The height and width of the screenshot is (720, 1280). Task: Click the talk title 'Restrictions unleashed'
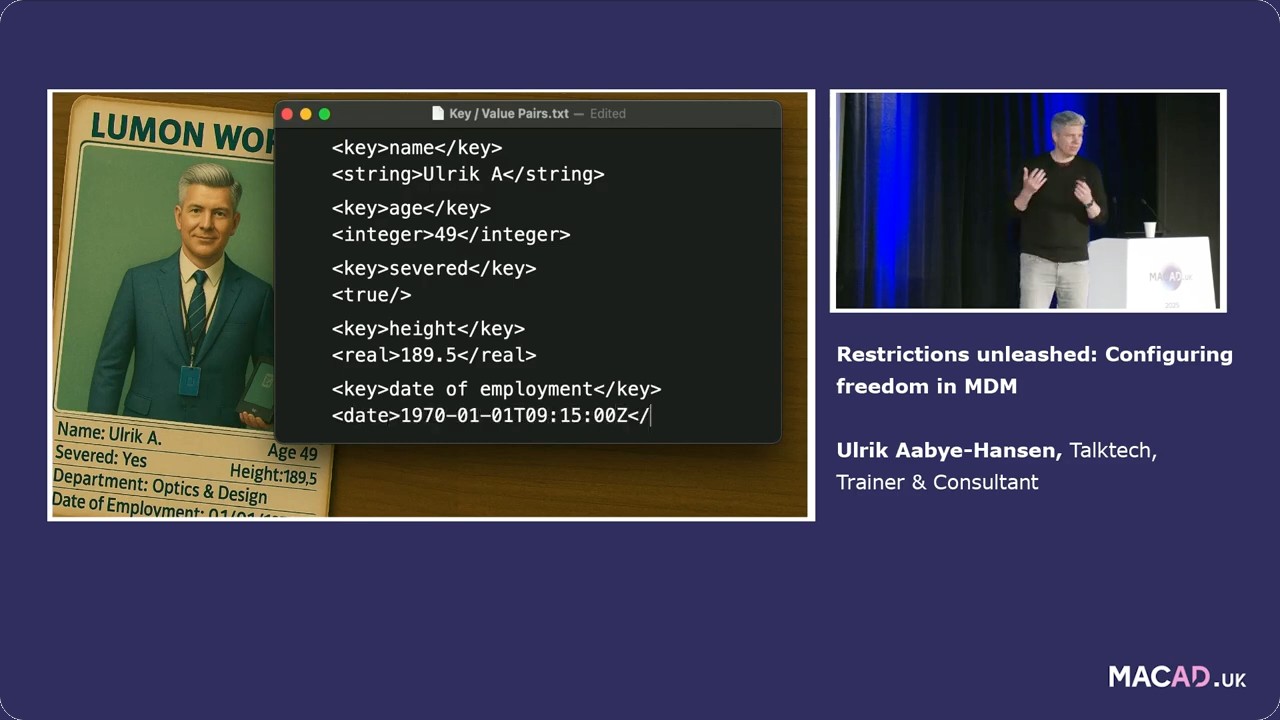point(1035,370)
